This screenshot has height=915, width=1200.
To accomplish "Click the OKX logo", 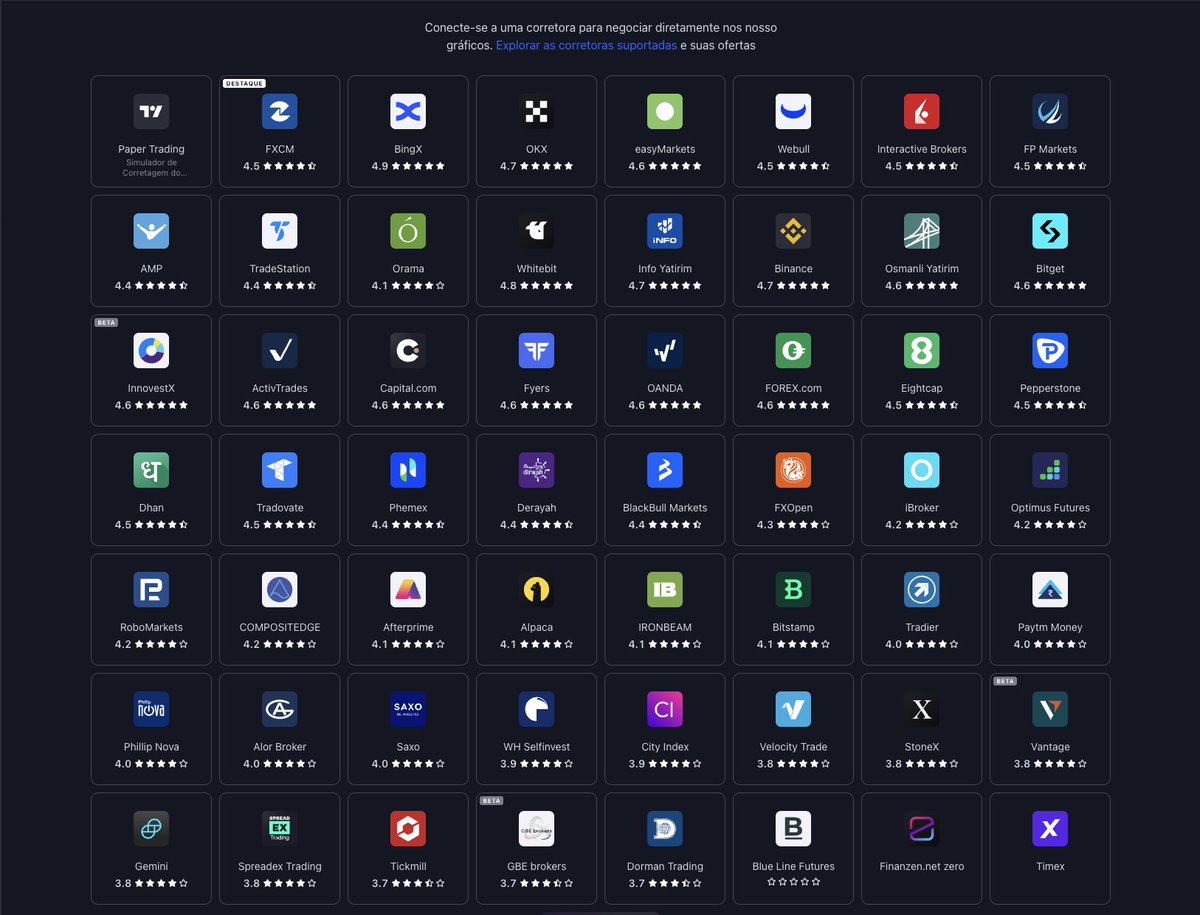I will coord(536,112).
